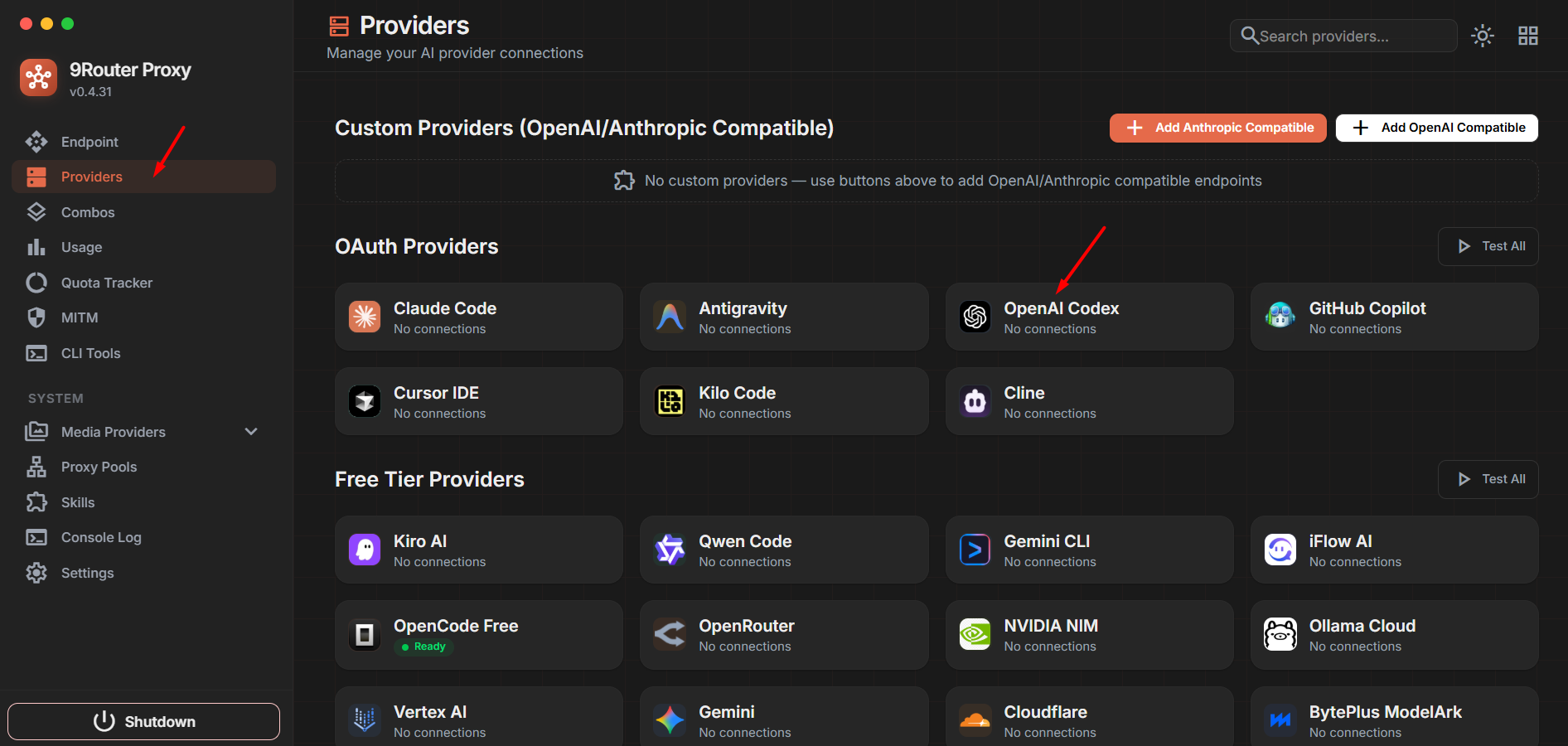Click the macOS green zoom window button
The image size is (1568, 746).
(68, 23)
